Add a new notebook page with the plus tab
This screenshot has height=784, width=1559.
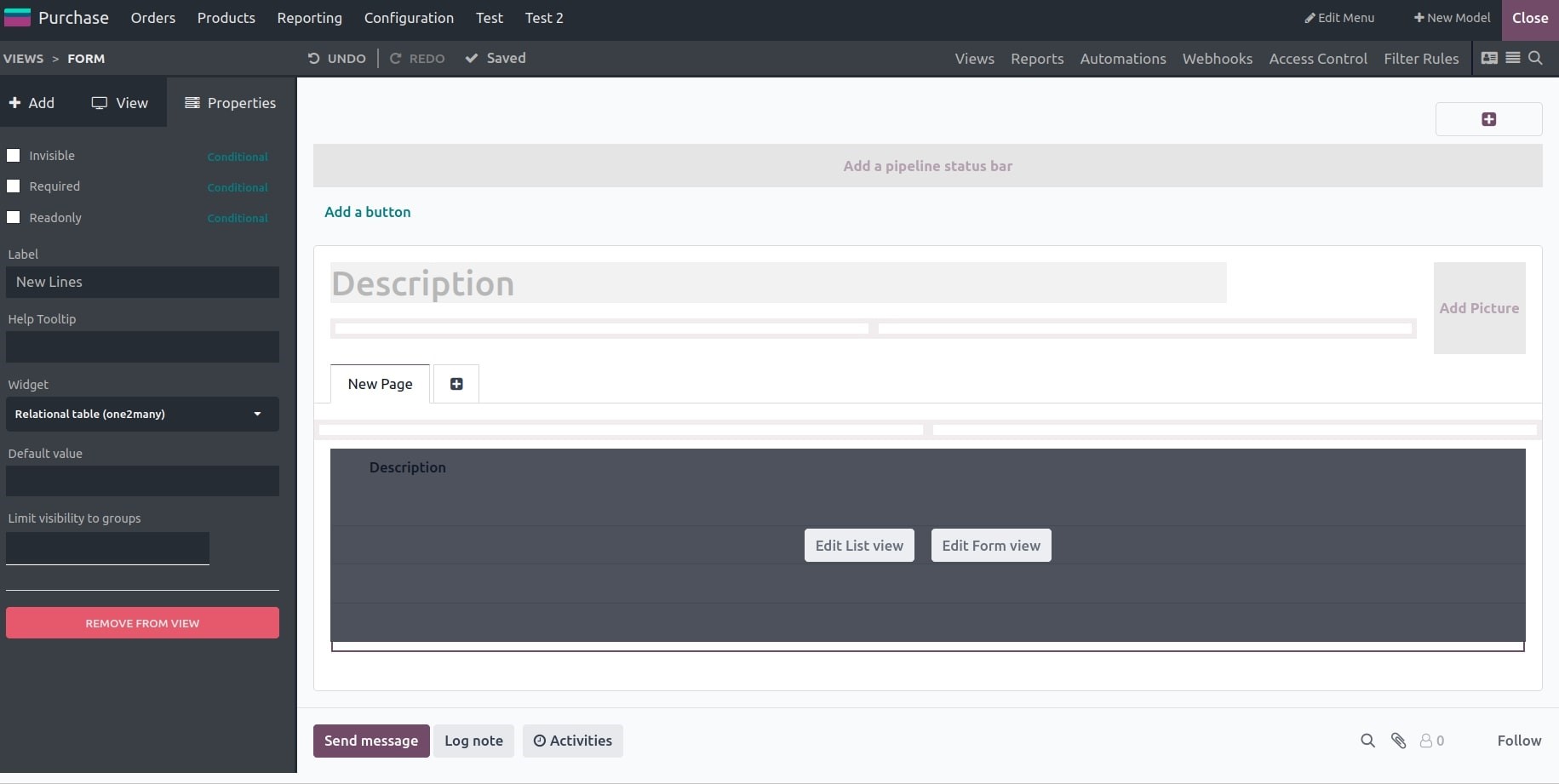pyautogui.click(x=456, y=384)
